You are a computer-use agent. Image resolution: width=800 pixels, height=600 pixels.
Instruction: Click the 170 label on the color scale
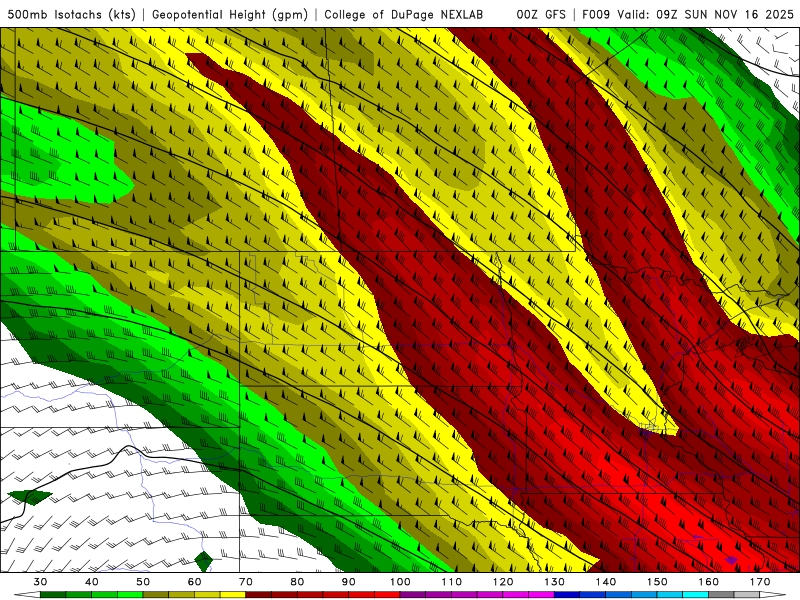point(760,582)
